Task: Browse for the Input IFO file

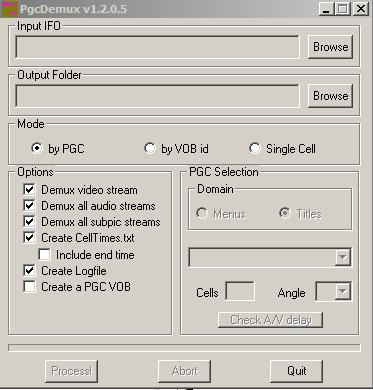Action: [330, 47]
